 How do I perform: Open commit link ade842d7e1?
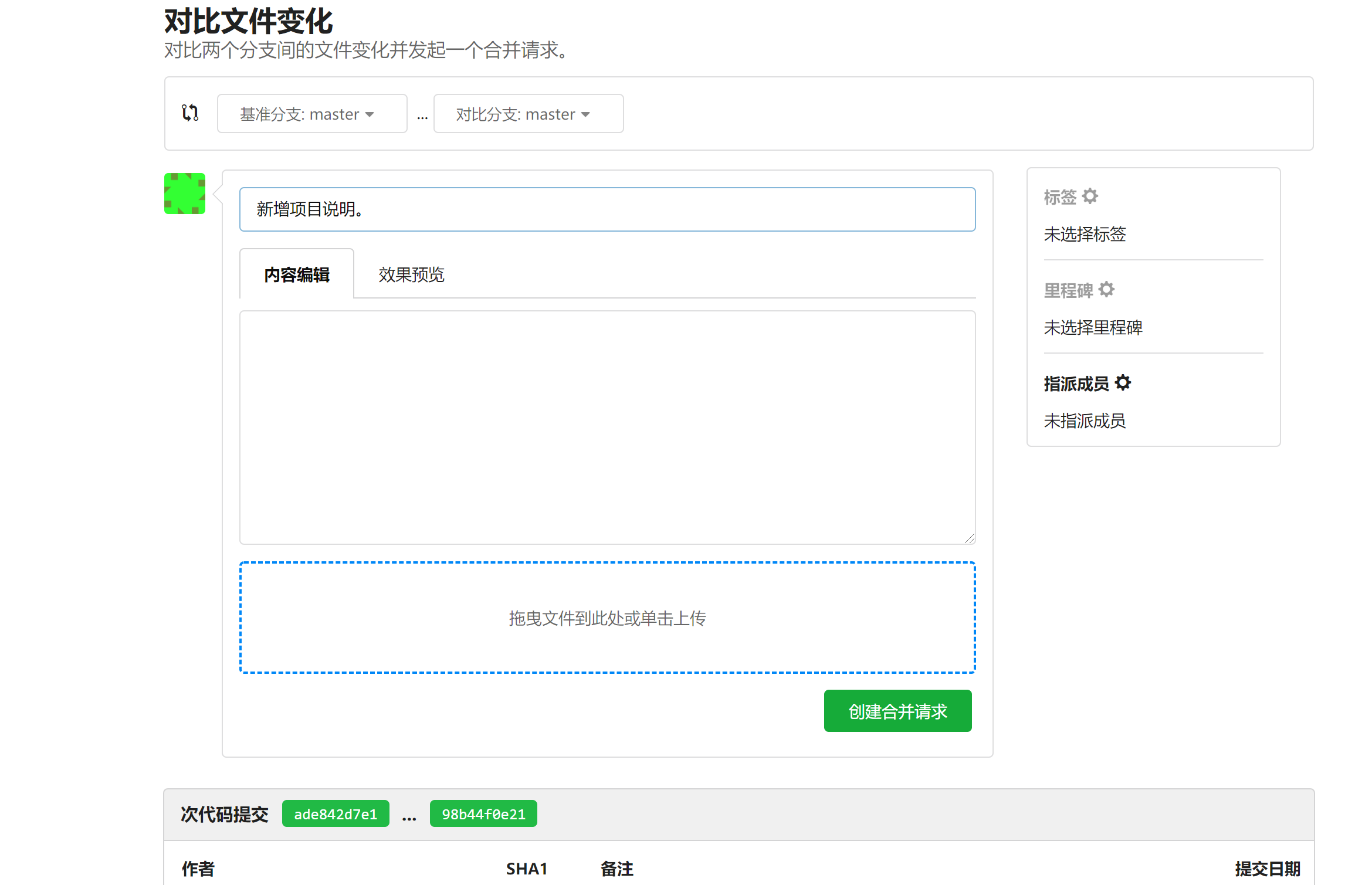(x=336, y=814)
